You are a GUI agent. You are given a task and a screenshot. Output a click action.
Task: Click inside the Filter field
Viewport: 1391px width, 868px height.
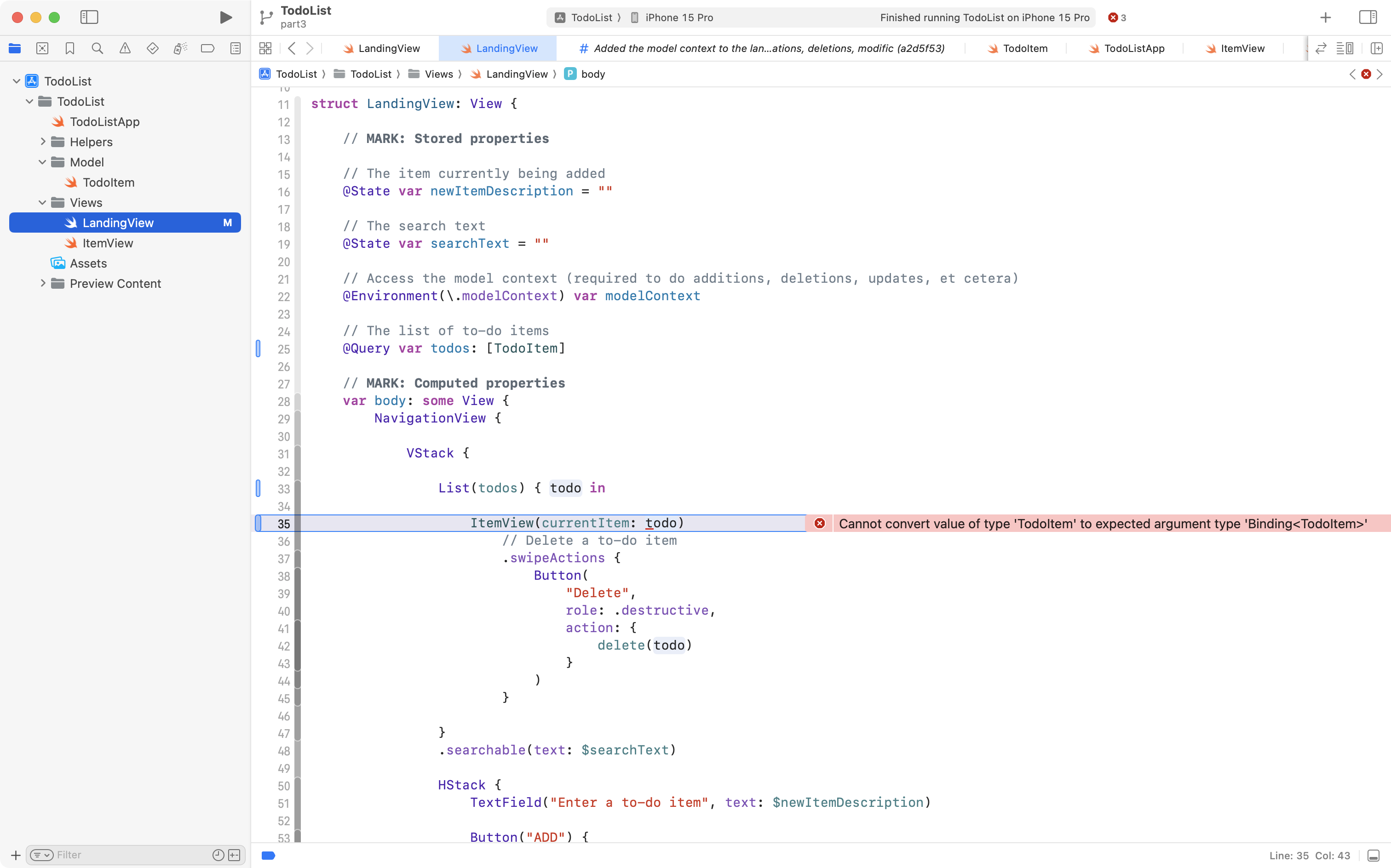(x=115, y=855)
